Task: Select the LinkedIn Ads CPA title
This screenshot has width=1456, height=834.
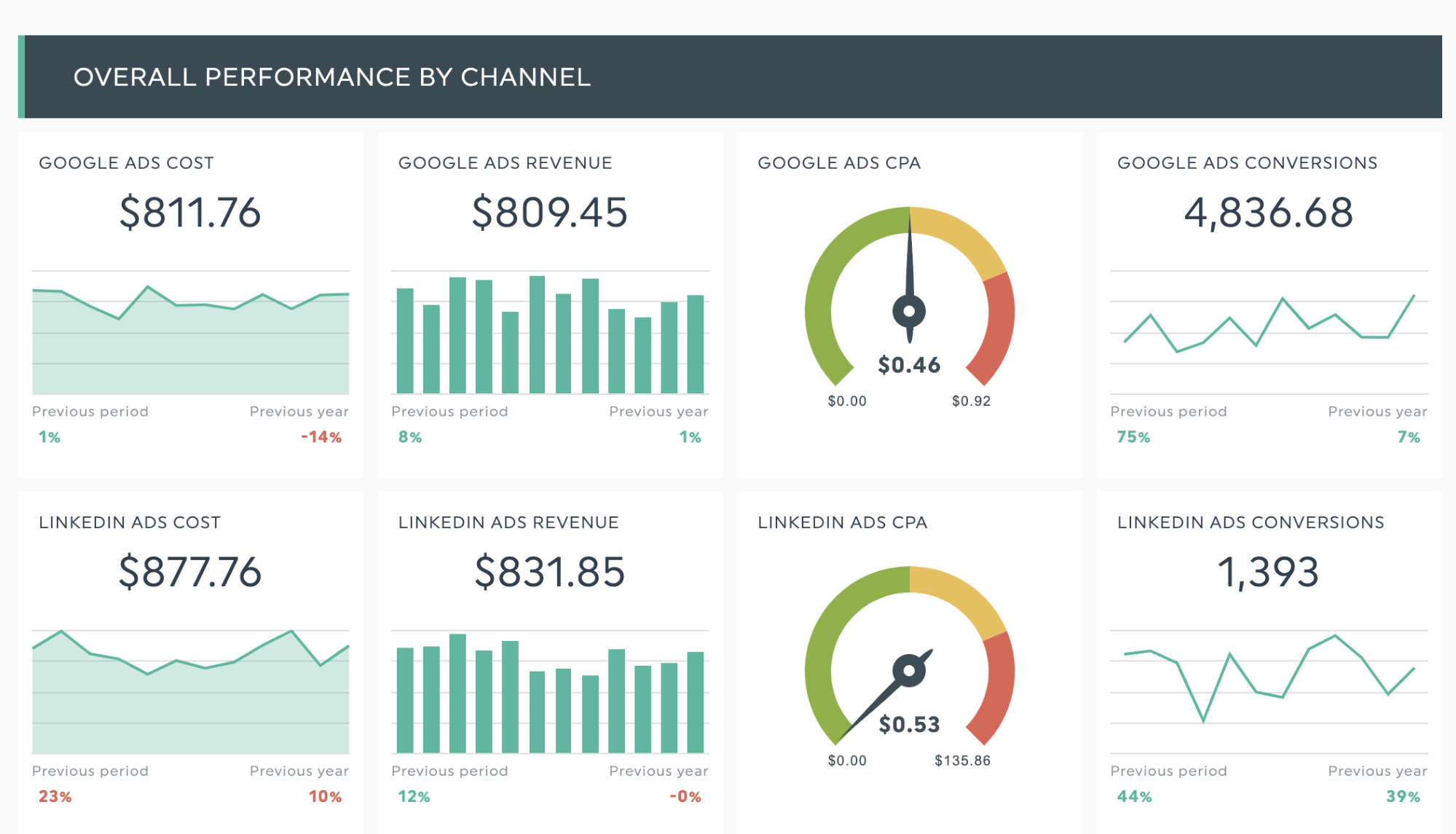Action: (843, 522)
